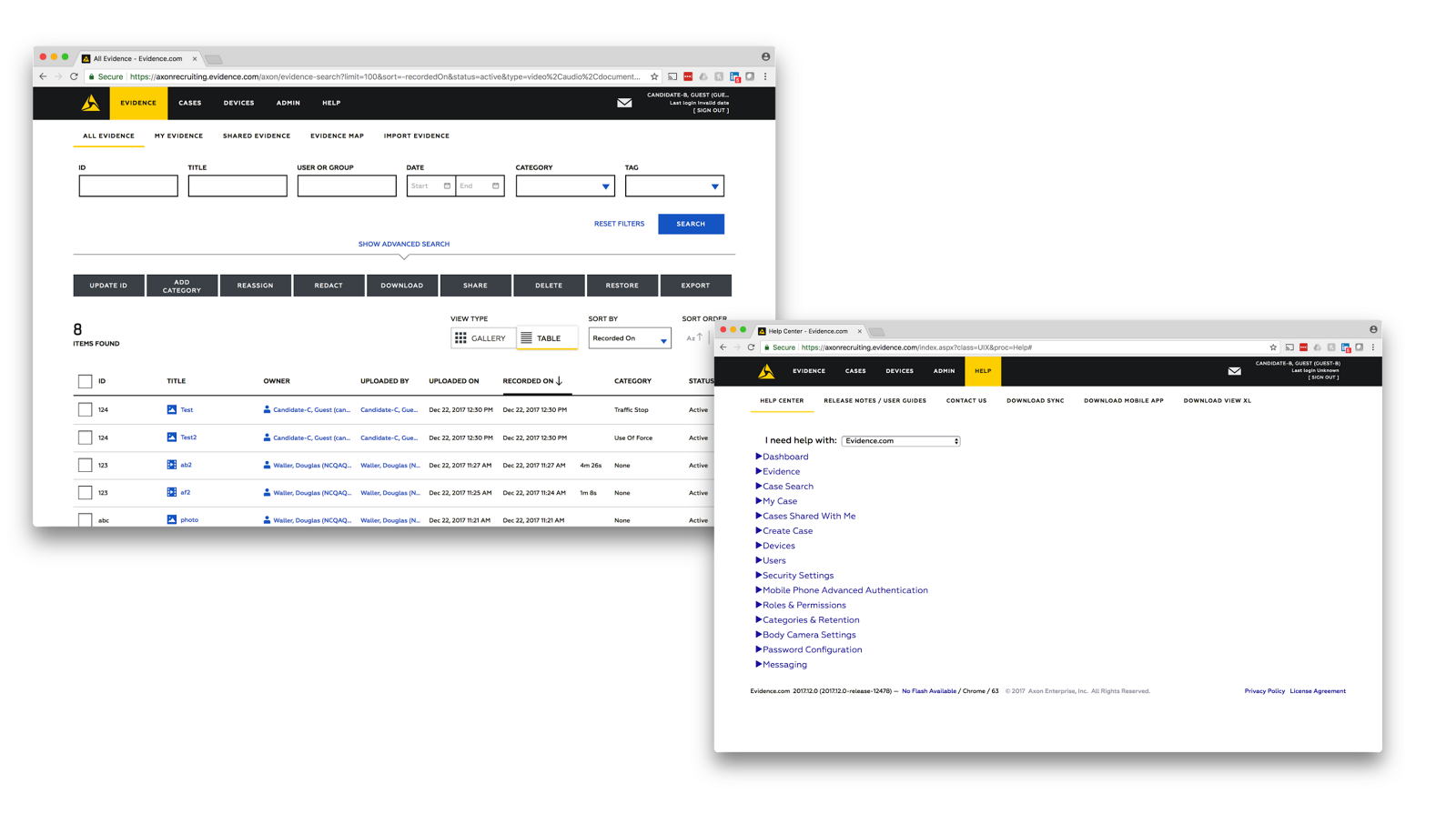Open the License Agreement link
The width and height of the screenshot is (1456, 814).
coord(1317,691)
